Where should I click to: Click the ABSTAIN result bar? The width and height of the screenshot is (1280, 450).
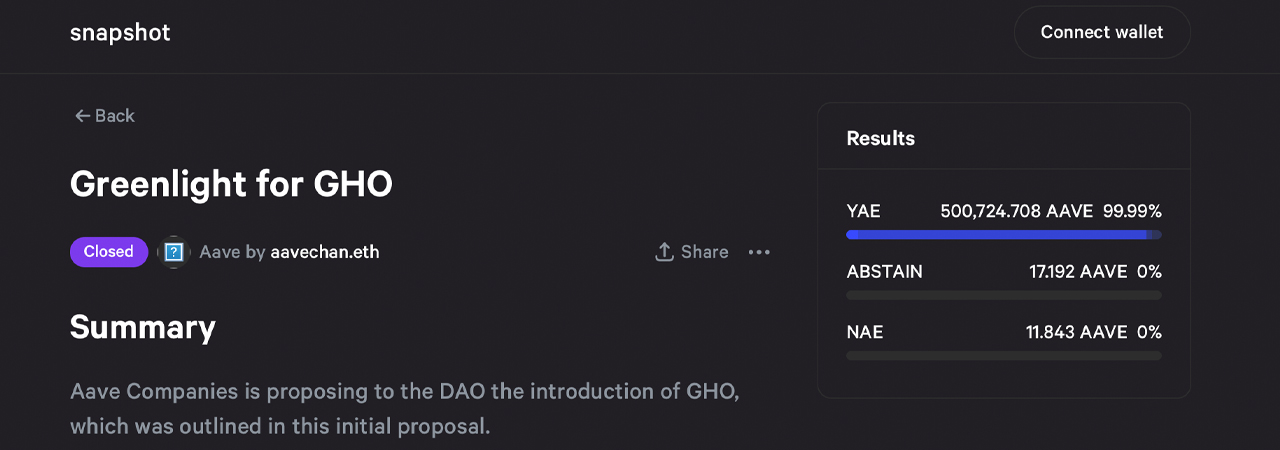tap(1003, 295)
